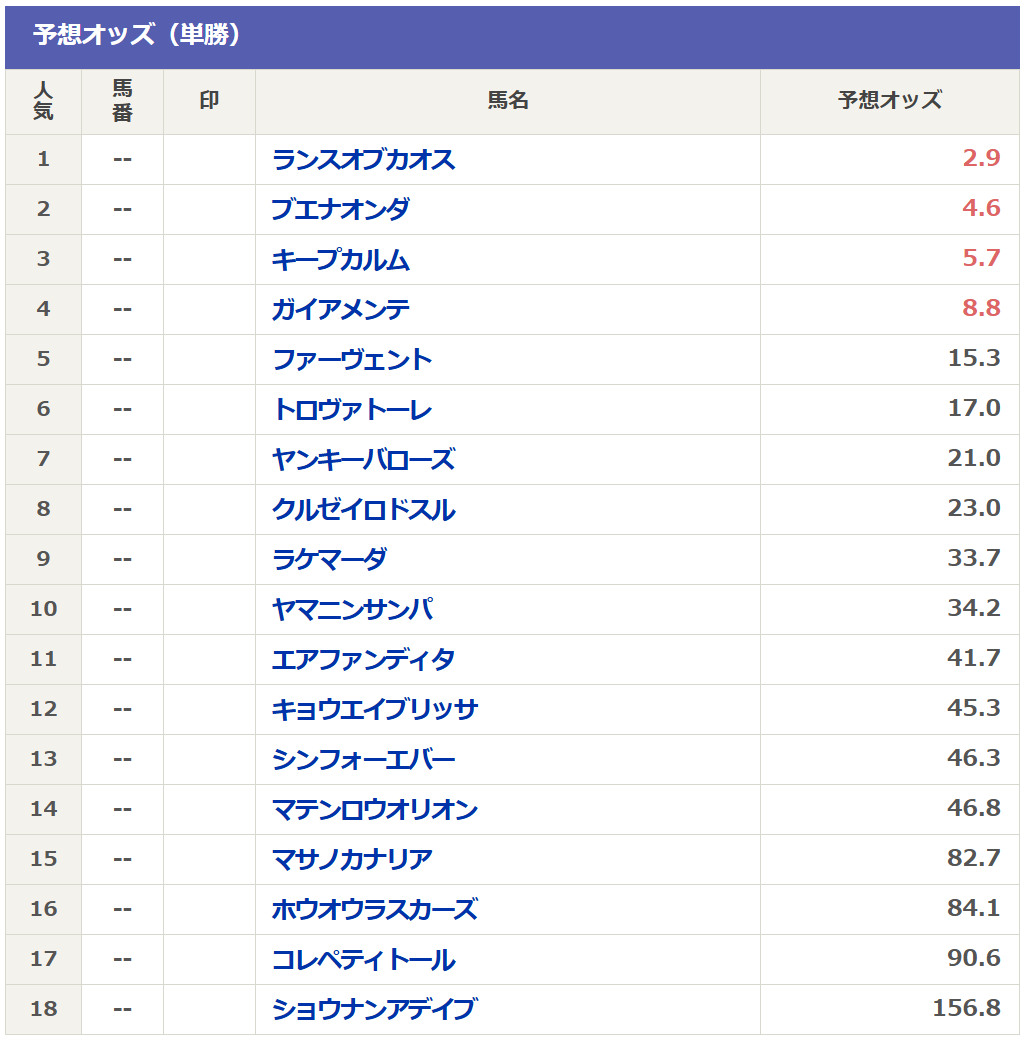
Task: Open ヤンキーバローズ horse page
Action: point(363,460)
